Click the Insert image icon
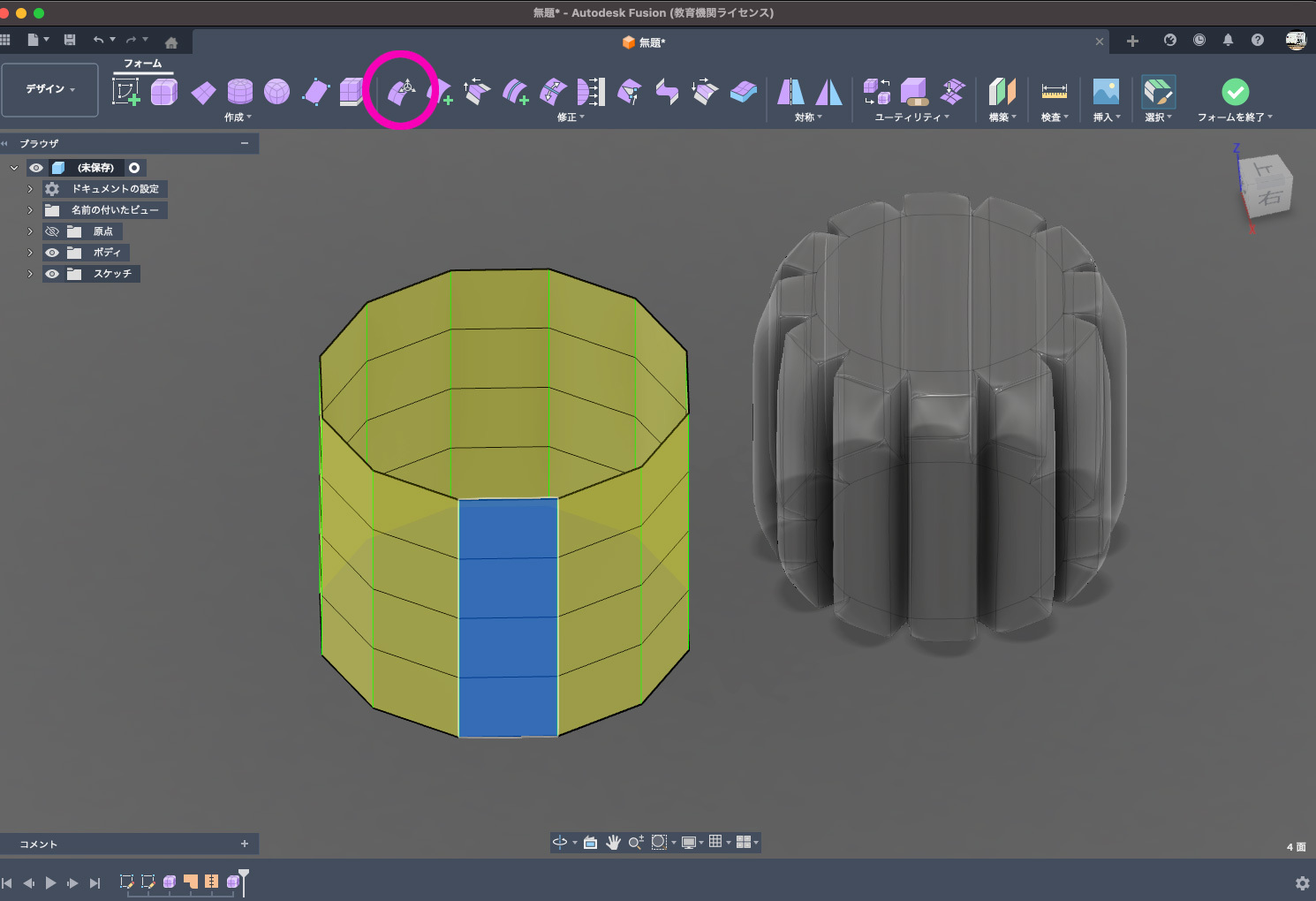The height and width of the screenshot is (901, 1316). click(1106, 91)
